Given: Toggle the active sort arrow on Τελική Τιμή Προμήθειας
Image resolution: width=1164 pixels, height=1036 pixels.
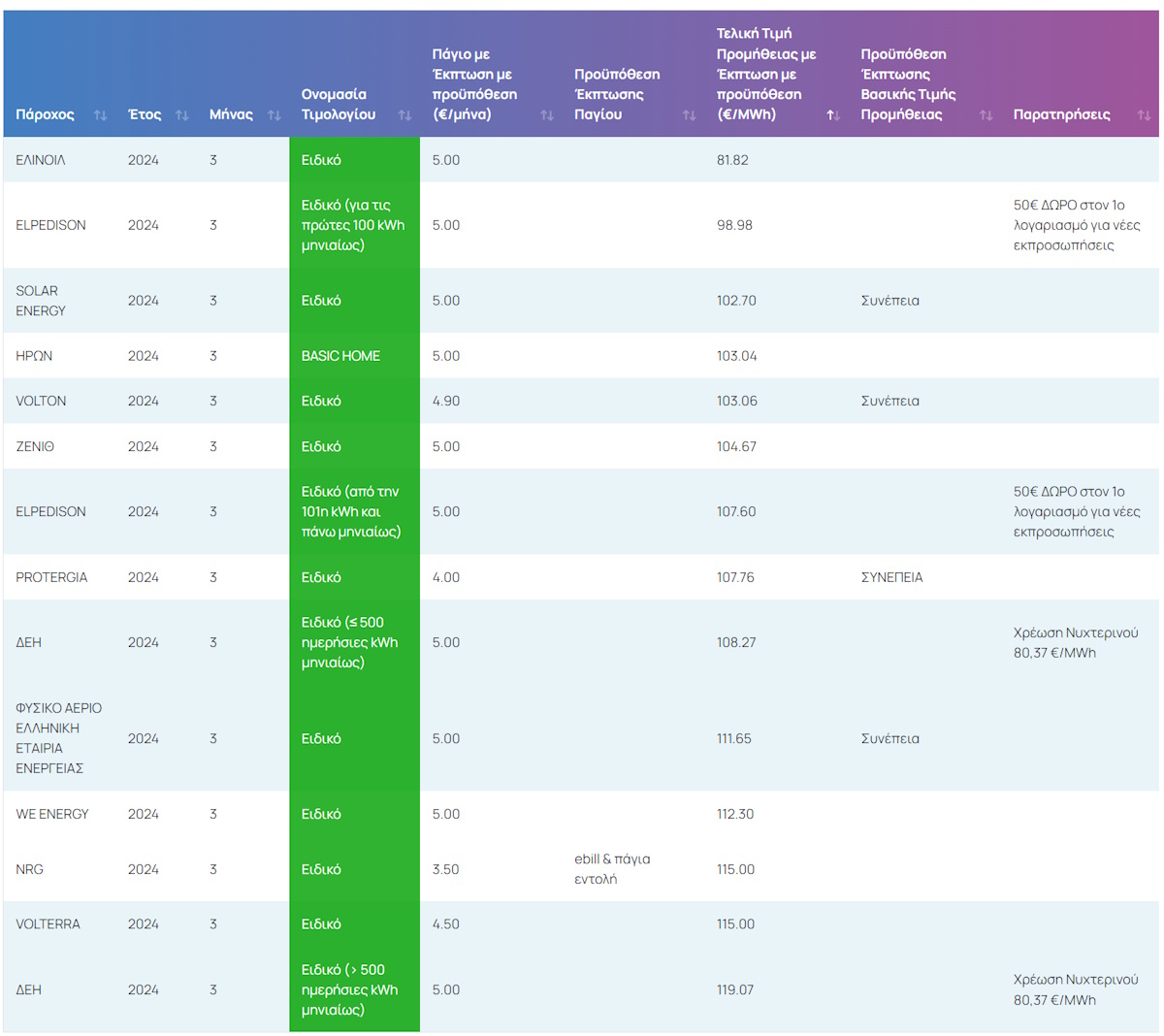Looking at the screenshot, I should point(832,115).
